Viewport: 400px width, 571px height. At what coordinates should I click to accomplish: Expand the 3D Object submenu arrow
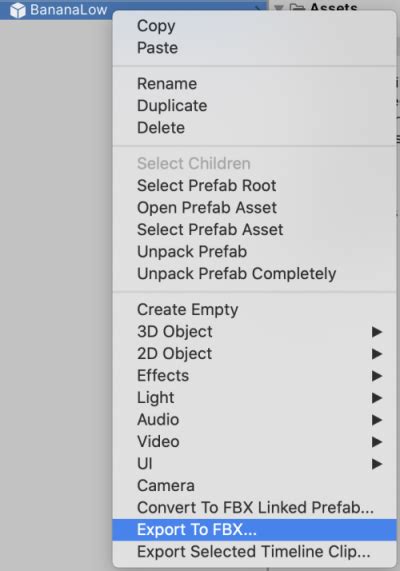(x=377, y=332)
